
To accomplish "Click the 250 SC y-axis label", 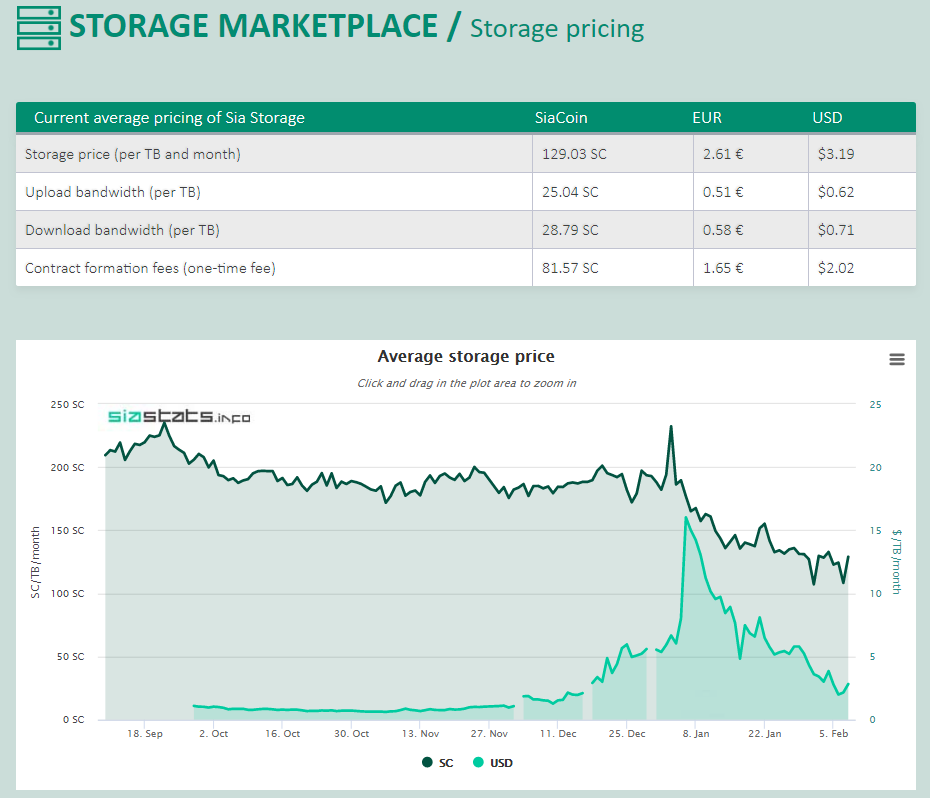I will click(x=68, y=405).
